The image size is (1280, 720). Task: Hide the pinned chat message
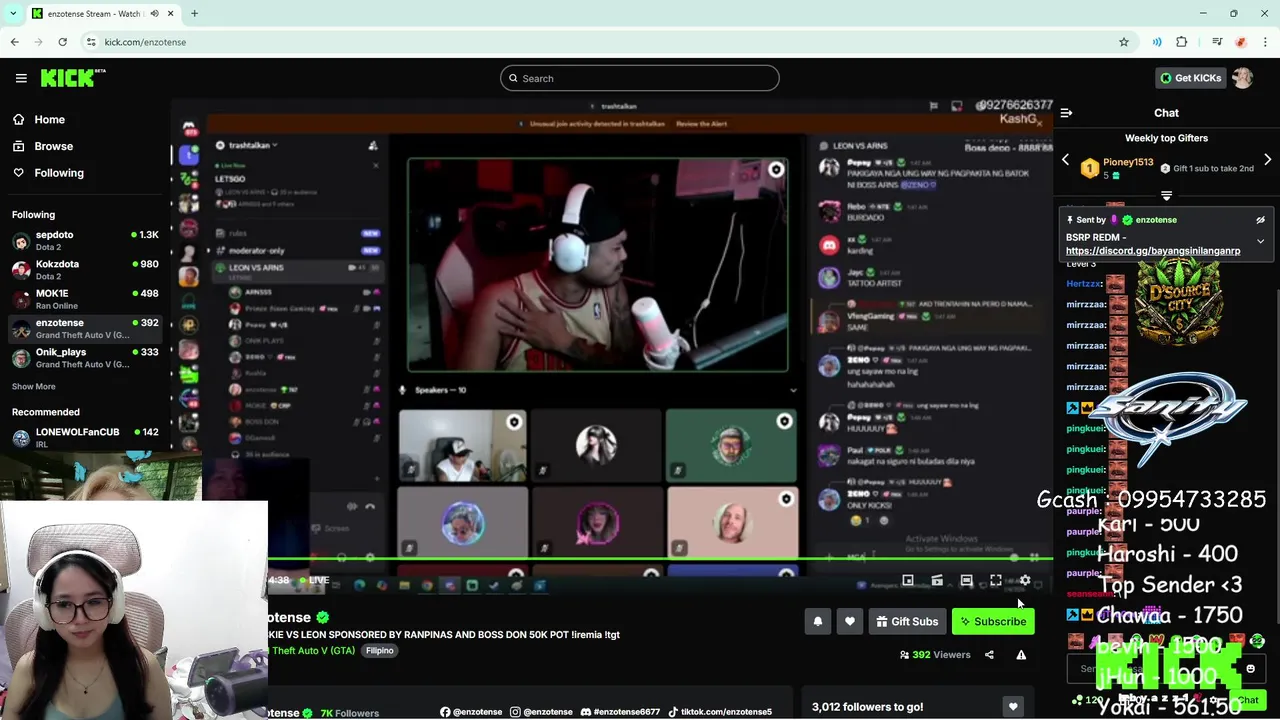pyautogui.click(x=1260, y=220)
